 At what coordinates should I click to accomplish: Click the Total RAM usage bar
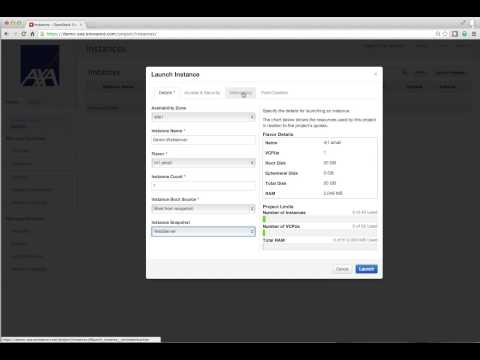320,247
